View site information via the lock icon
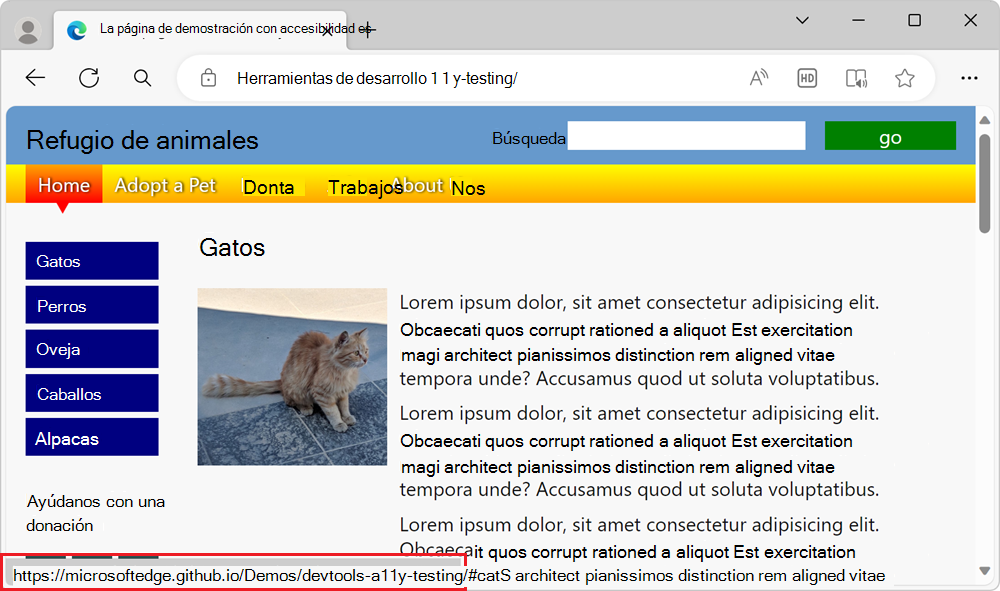This screenshot has width=1000, height=591. point(207,77)
